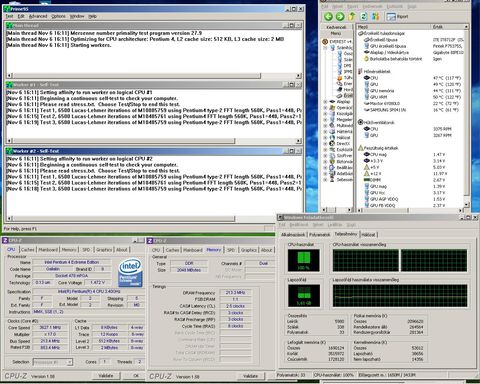The width and height of the screenshot is (480, 384).
Task: Click Validate in left CPU-Z window
Action: click(x=106, y=376)
